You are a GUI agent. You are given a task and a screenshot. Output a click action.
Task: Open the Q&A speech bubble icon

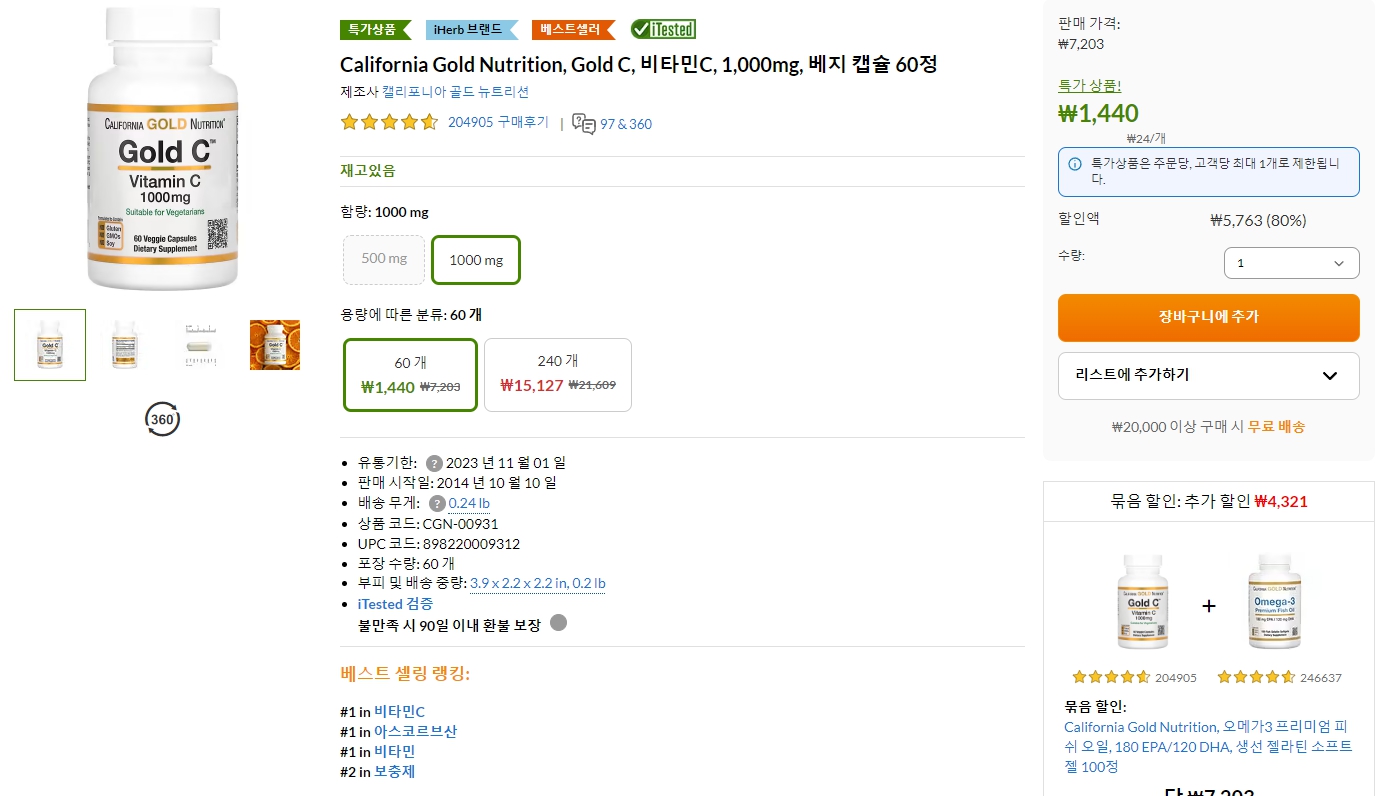click(x=583, y=123)
